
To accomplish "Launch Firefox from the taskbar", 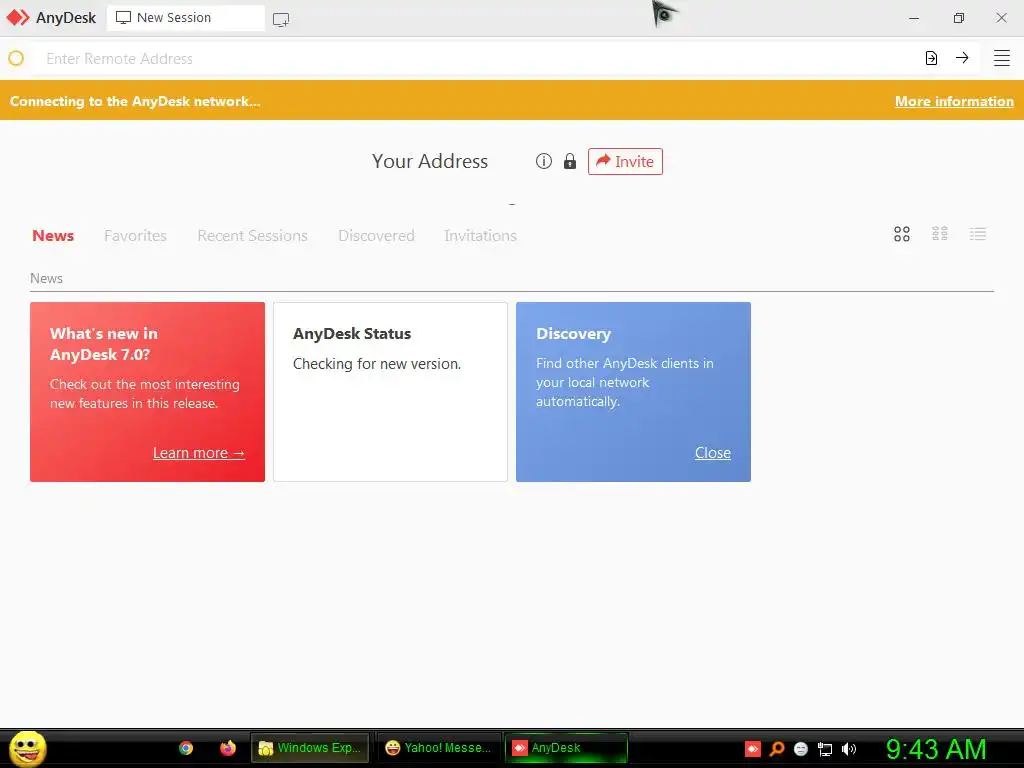I will pyautogui.click(x=228, y=748).
